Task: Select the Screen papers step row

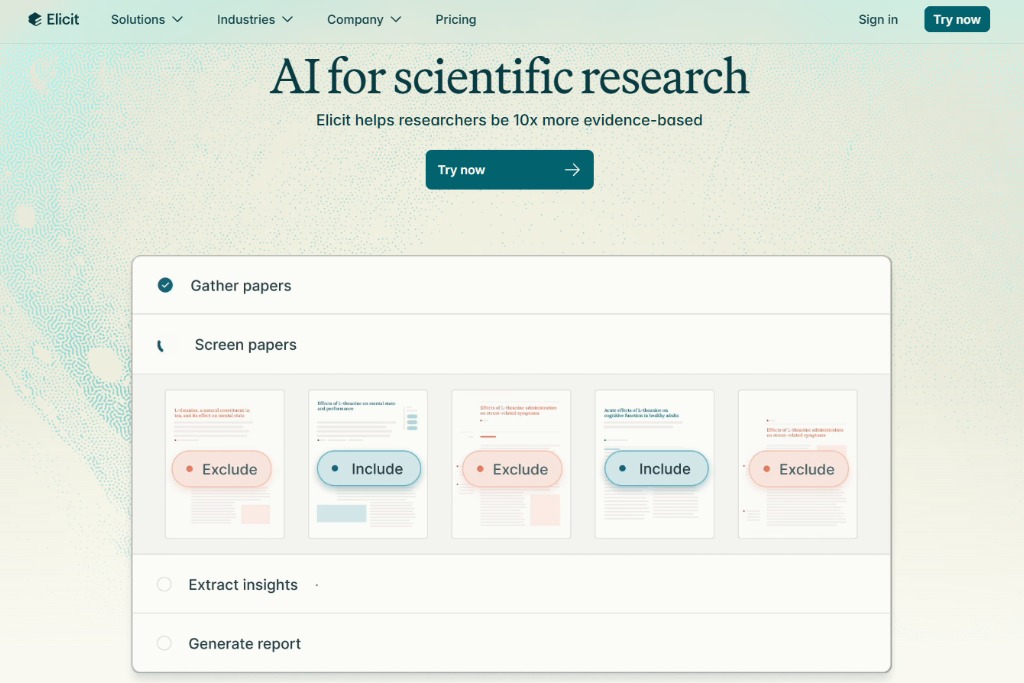Action: point(510,345)
